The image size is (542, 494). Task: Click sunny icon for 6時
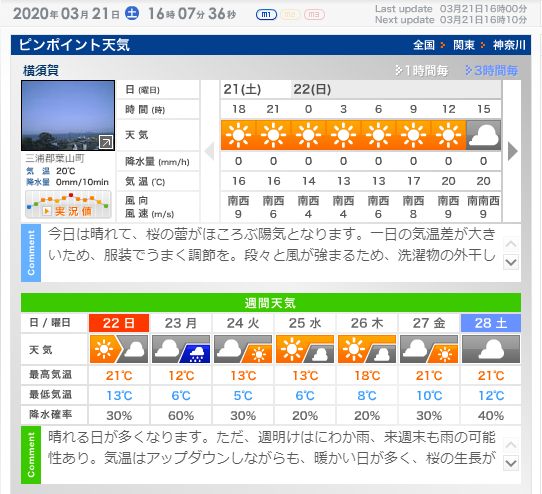pyautogui.click(x=378, y=135)
